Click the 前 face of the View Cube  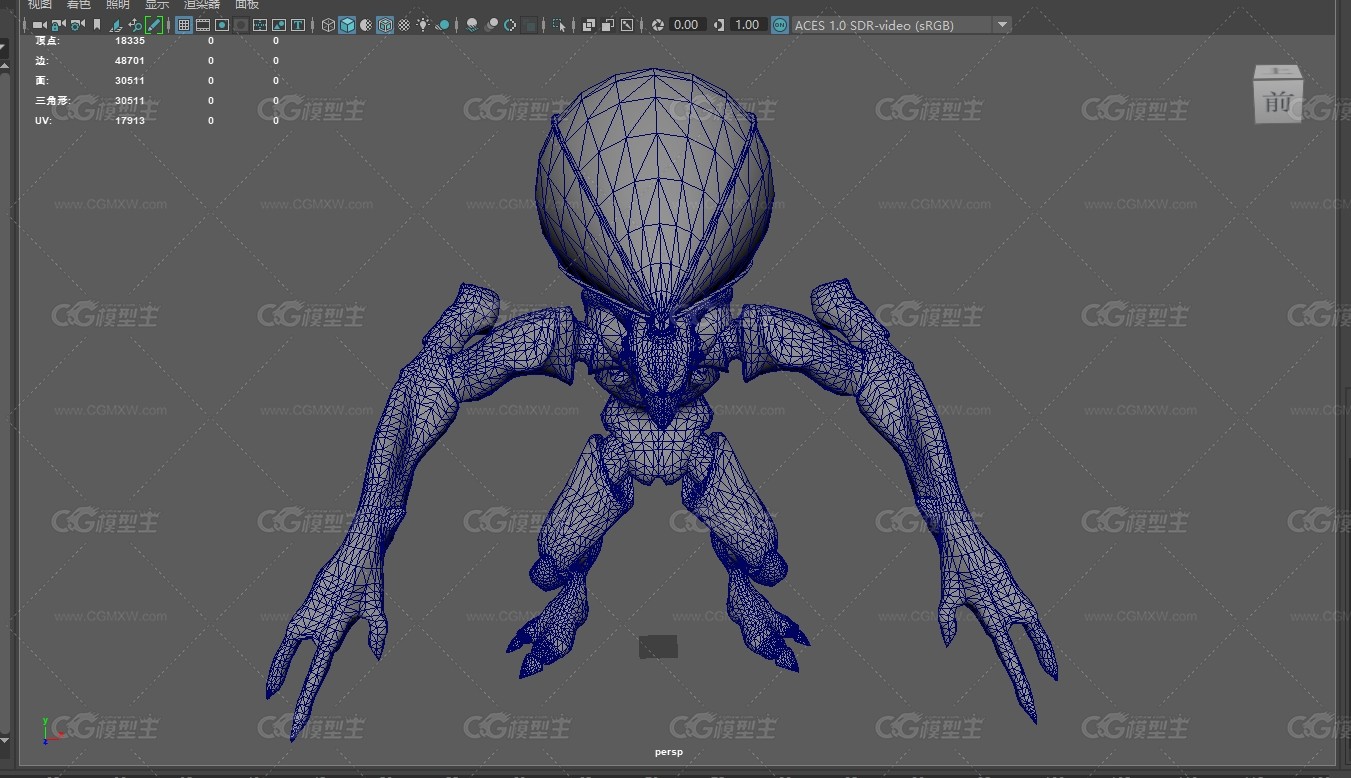(x=1278, y=100)
